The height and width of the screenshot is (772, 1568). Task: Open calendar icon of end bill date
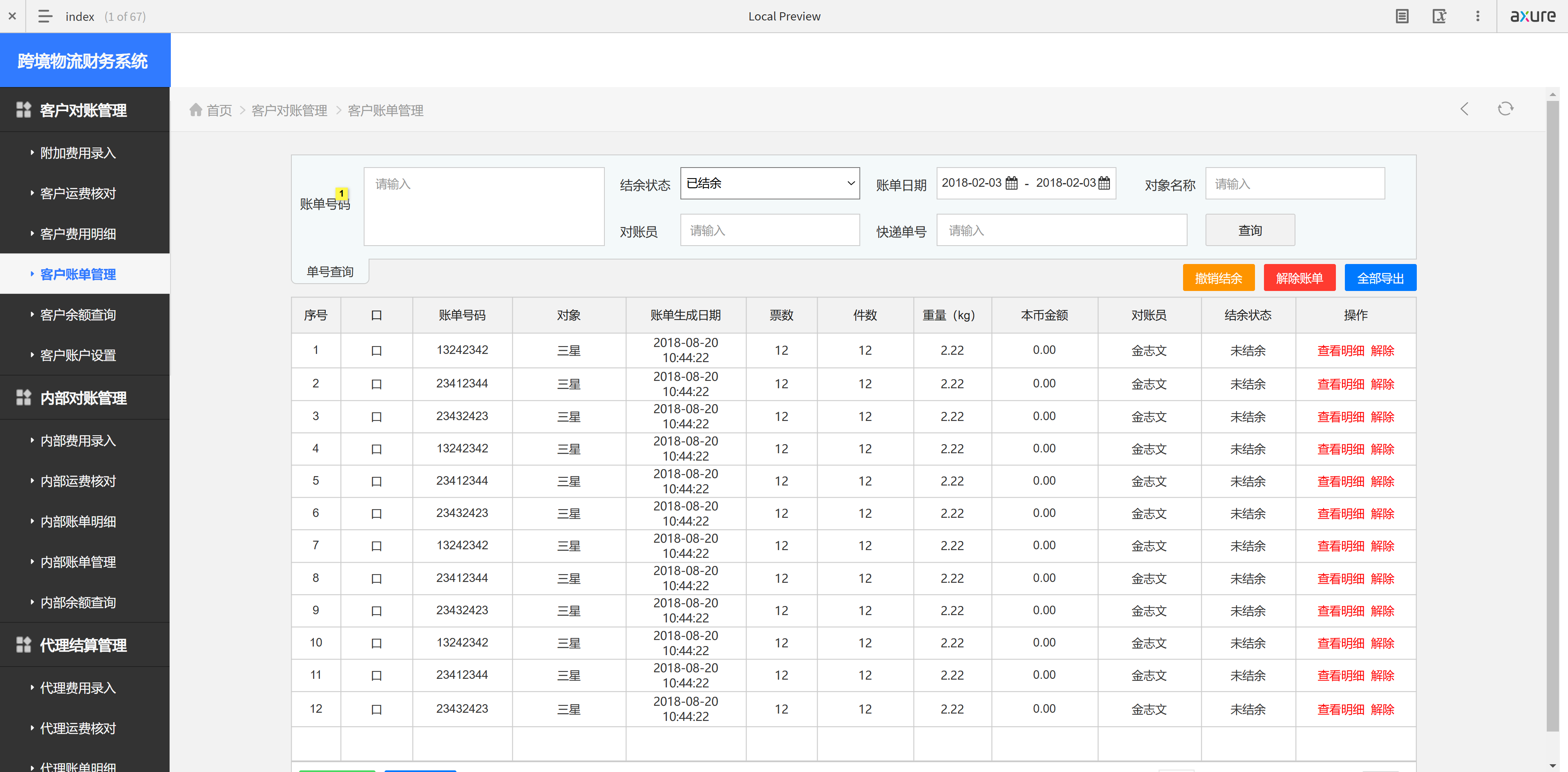tap(1104, 183)
